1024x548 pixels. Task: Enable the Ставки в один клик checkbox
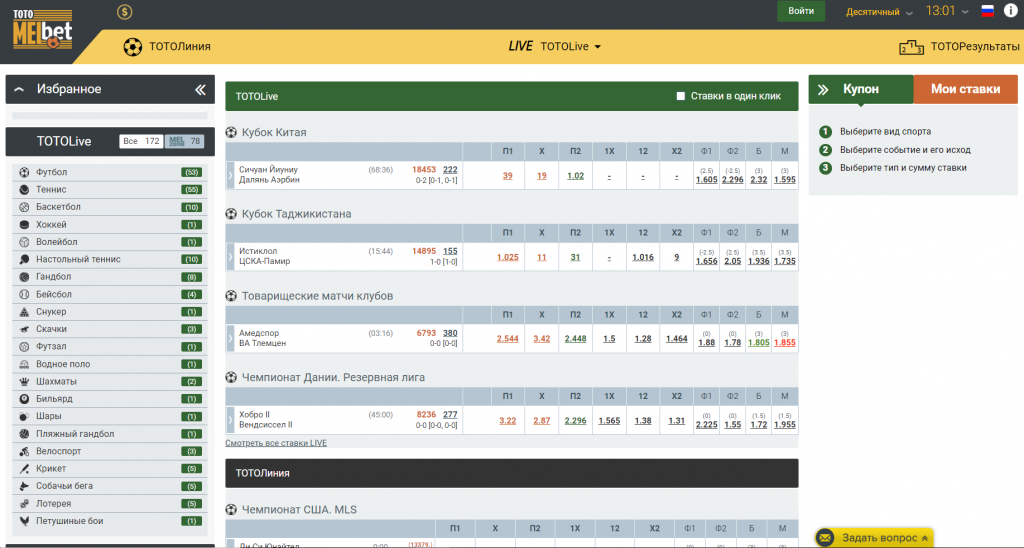pyautogui.click(x=681, y=97)
